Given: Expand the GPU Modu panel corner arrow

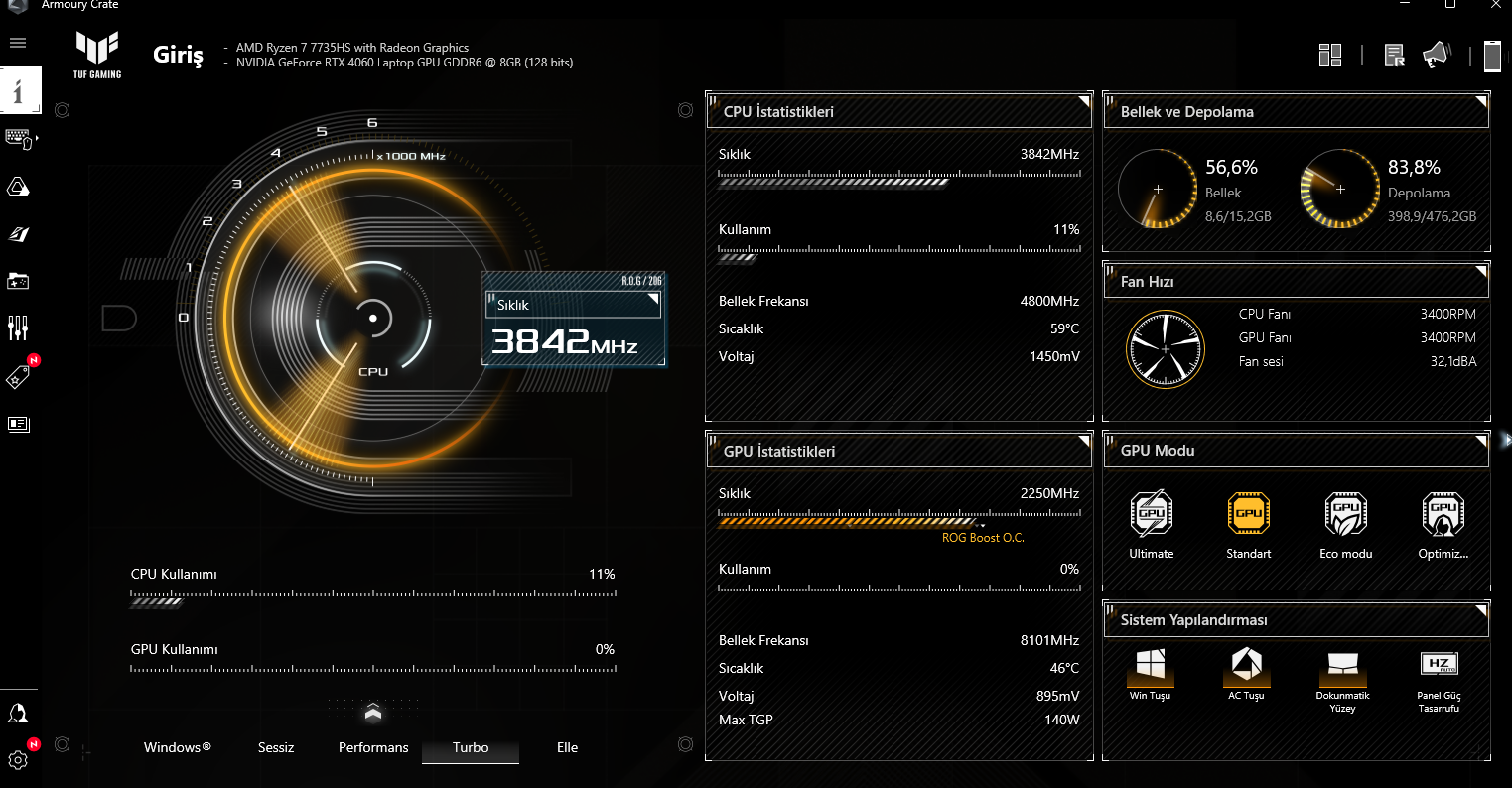Looking at the screenshot, I should coord(1480,440).
